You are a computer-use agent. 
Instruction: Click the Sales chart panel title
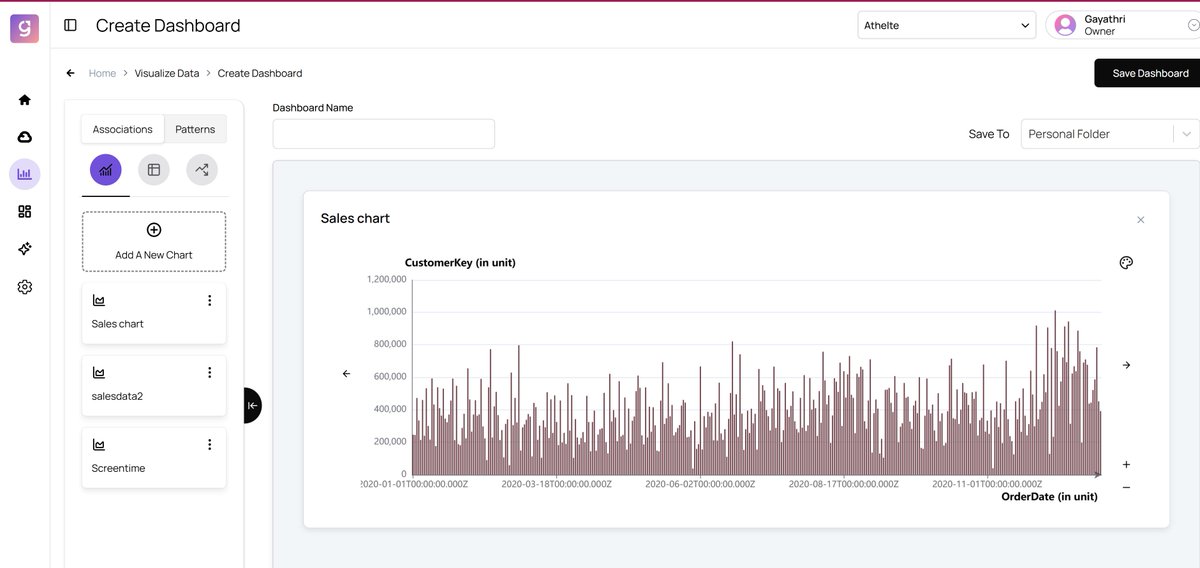355,218
